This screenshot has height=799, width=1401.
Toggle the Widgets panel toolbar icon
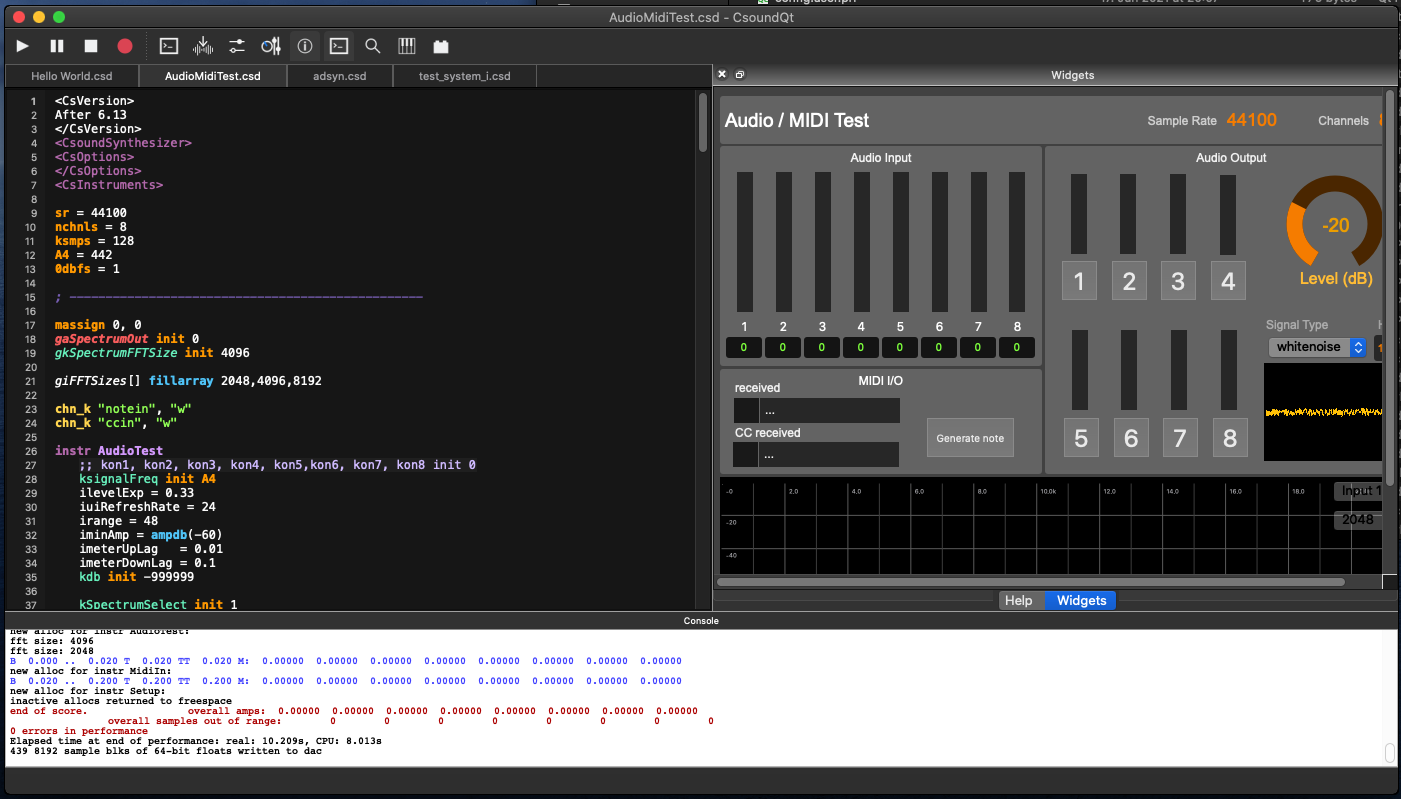[x=271, y=46]
